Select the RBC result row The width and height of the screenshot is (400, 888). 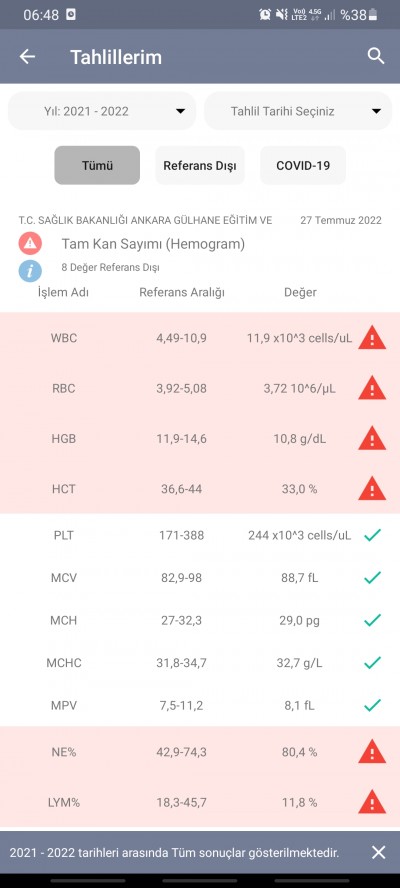(200, 388)
